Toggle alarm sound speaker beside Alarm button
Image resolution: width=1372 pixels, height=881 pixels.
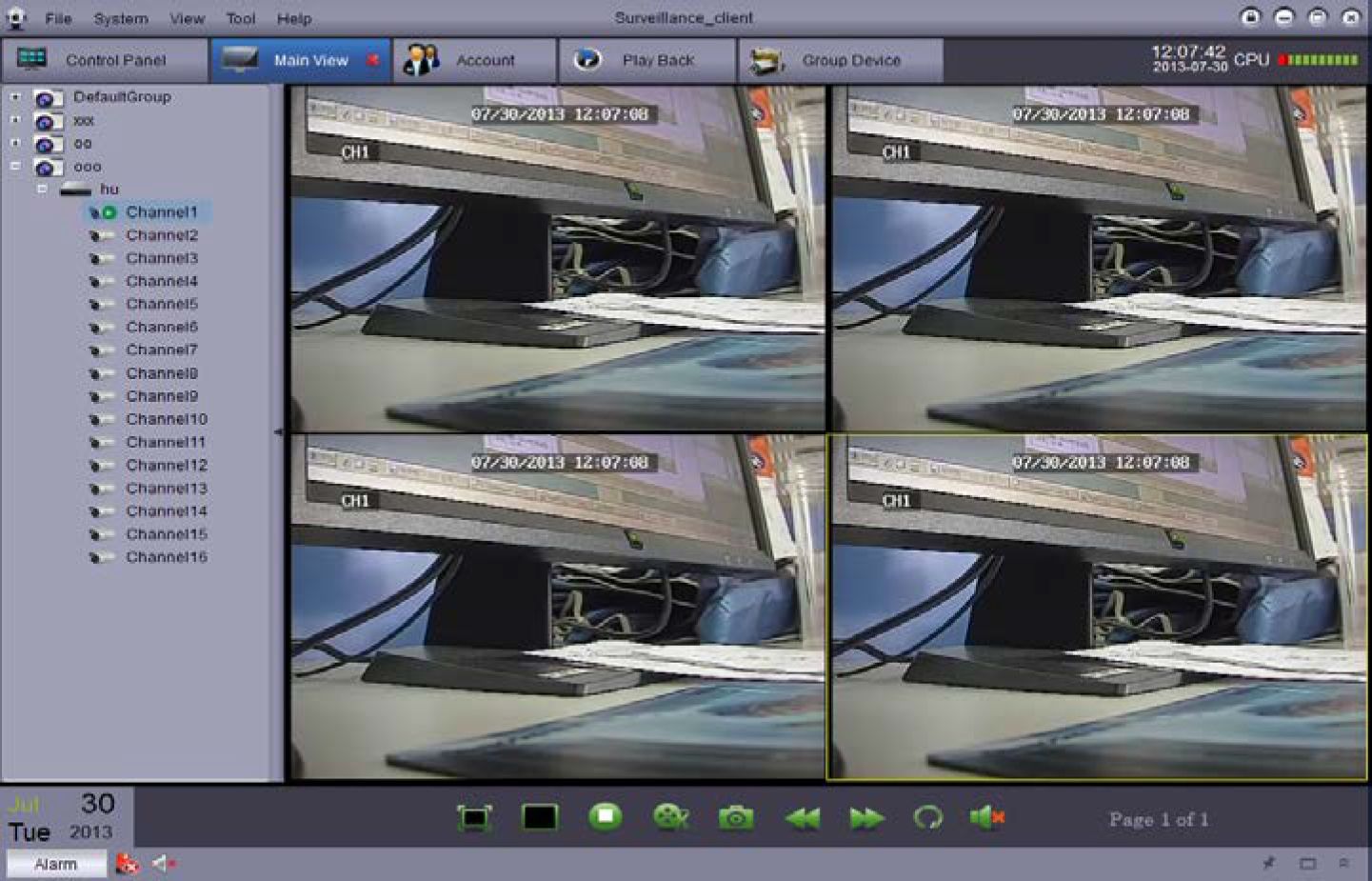164,864
